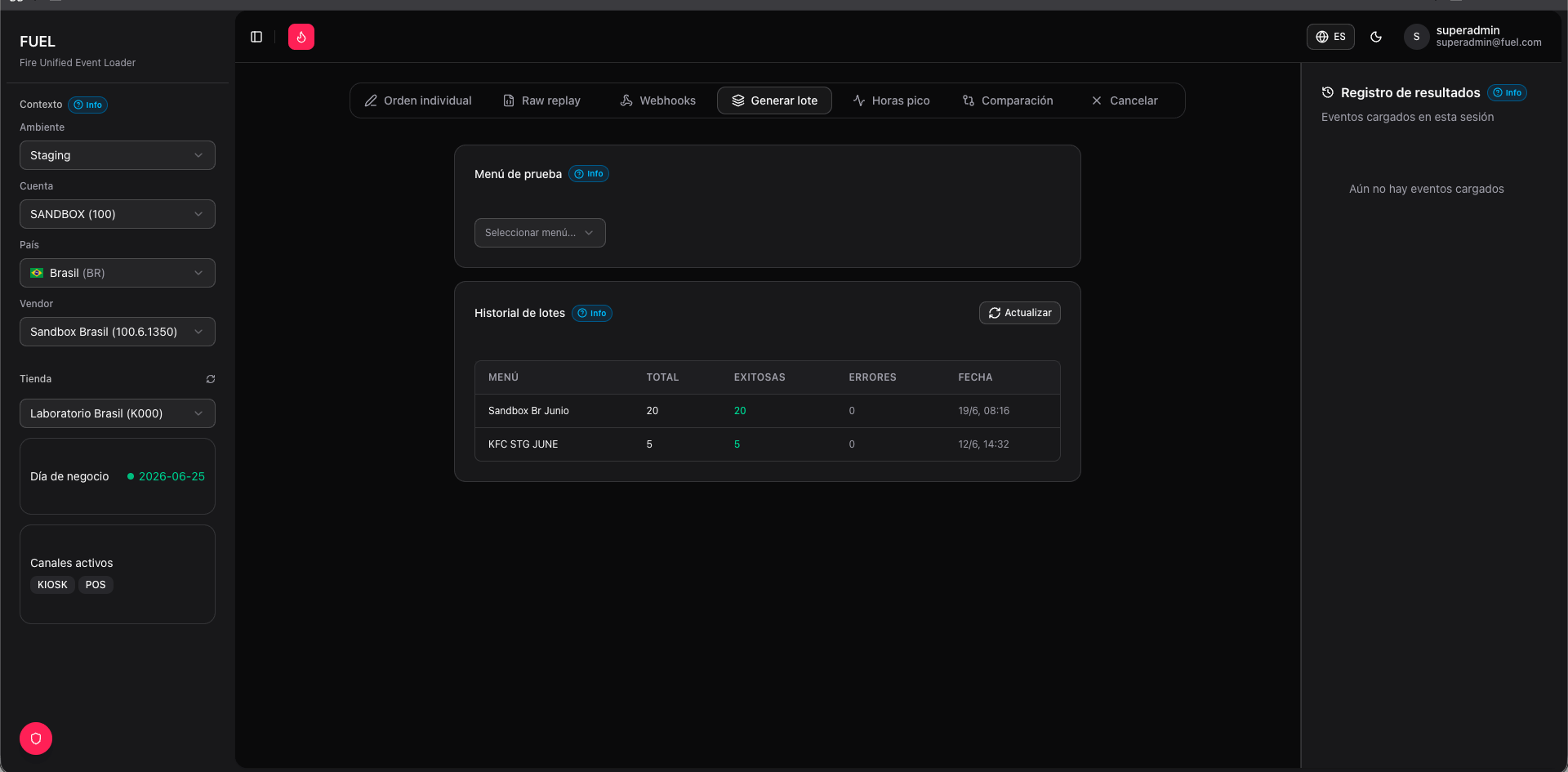Click the Registro de resultados history icon
1568x772 pixels.
tap(1328, 92)
